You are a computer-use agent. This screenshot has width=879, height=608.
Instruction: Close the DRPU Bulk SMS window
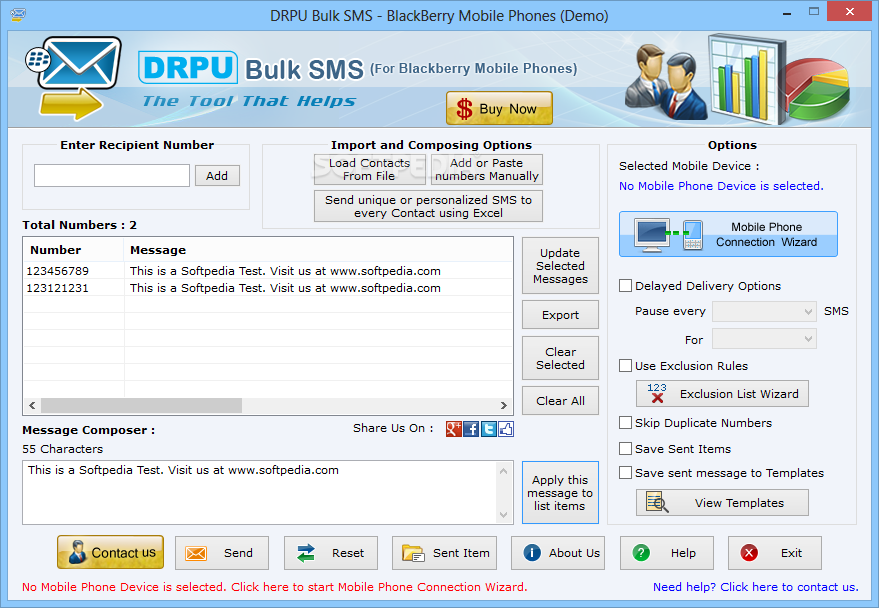[849, 11]
